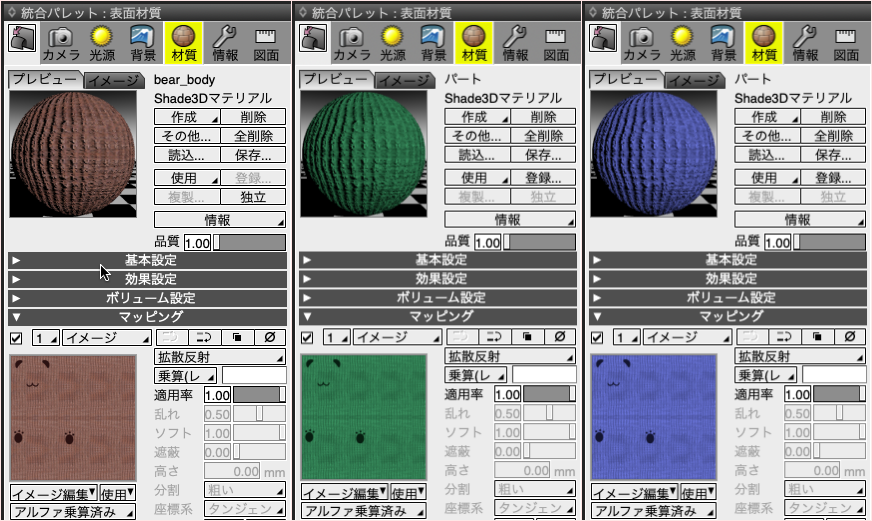Click 全削除 button in the blue panel
The image size is (872, 521).
pos(833,136)
